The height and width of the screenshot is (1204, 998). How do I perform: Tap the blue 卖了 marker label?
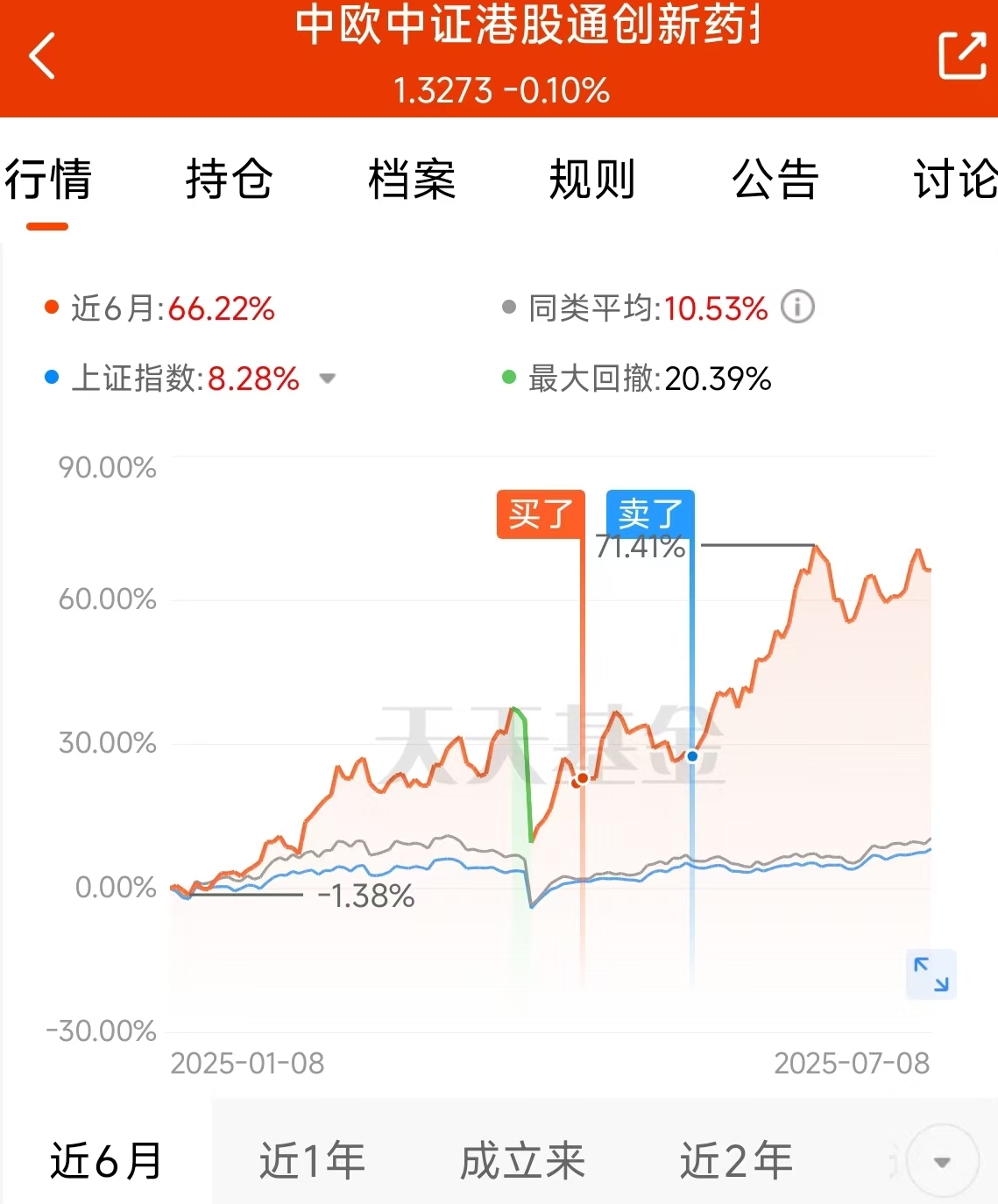pos(650,513)
